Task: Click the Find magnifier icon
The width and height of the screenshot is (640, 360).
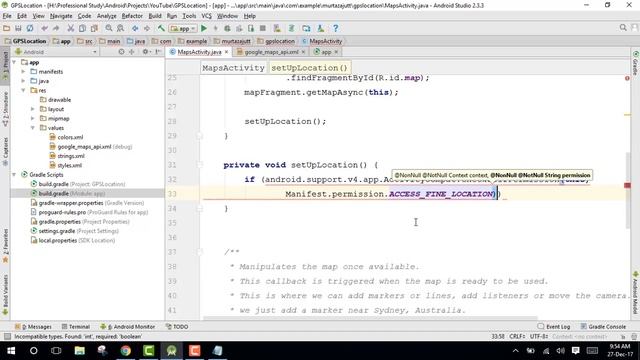Action: 109,29
